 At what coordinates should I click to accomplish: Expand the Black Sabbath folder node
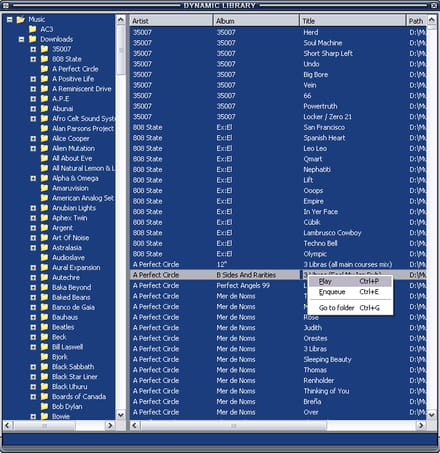click(x=33, y=367)
